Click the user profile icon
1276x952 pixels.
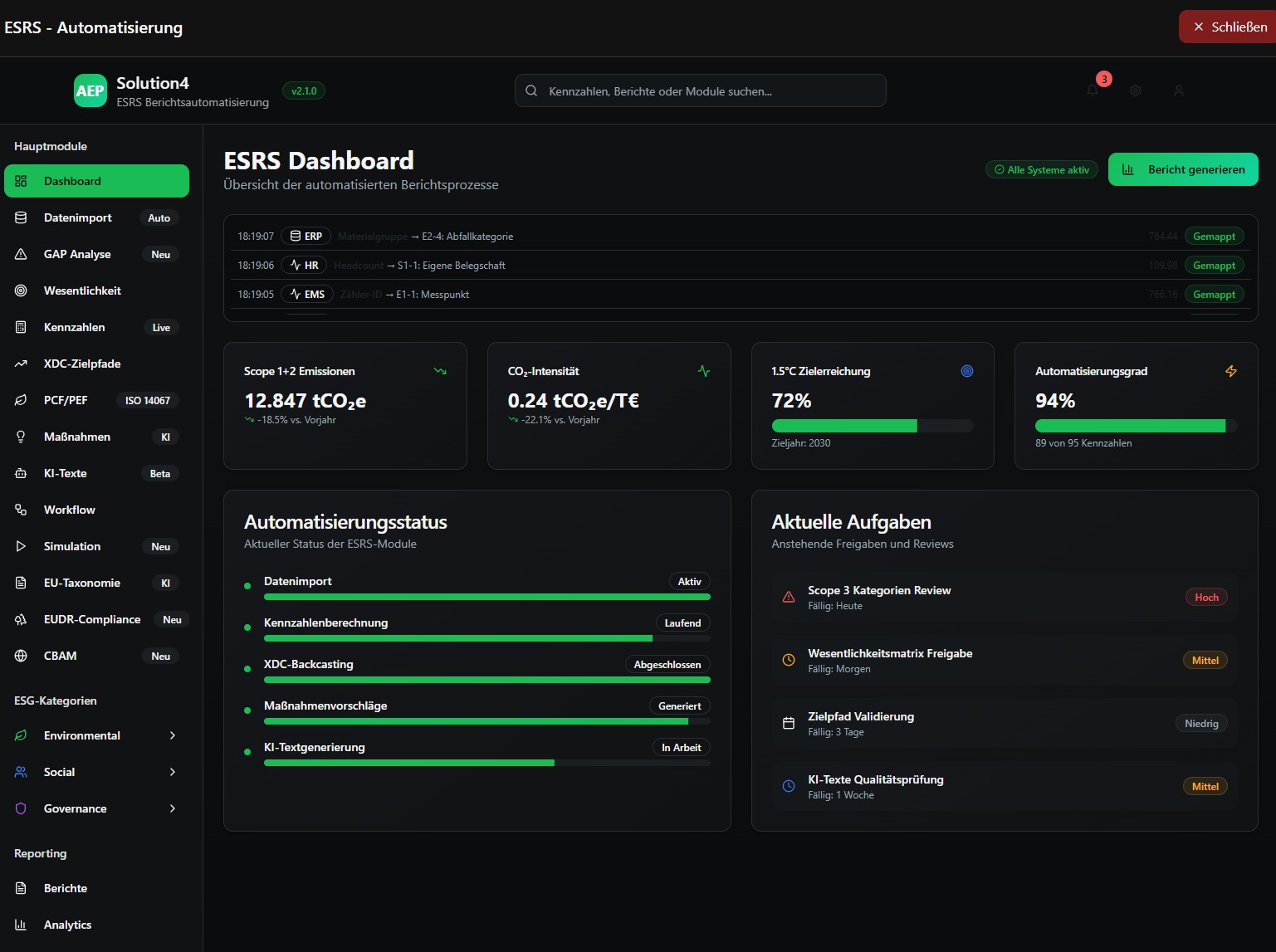[1179, 90]
